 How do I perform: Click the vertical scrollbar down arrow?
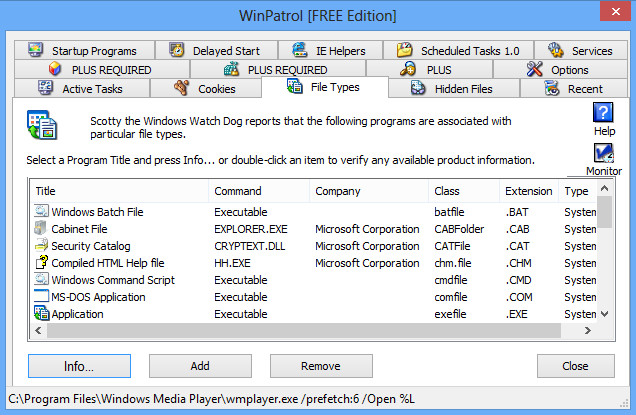[x=604, y=314]
